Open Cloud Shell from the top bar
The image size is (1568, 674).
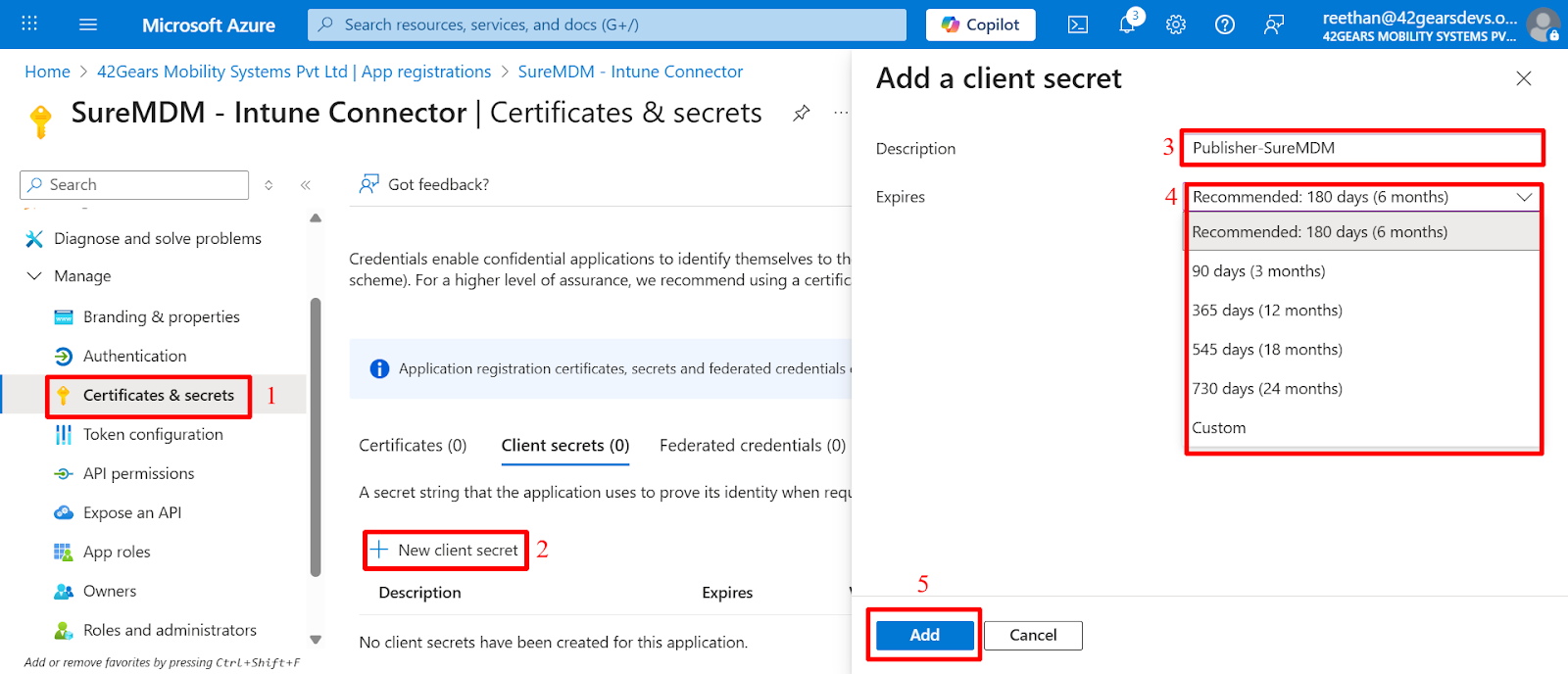click(x=1078, y=24)
